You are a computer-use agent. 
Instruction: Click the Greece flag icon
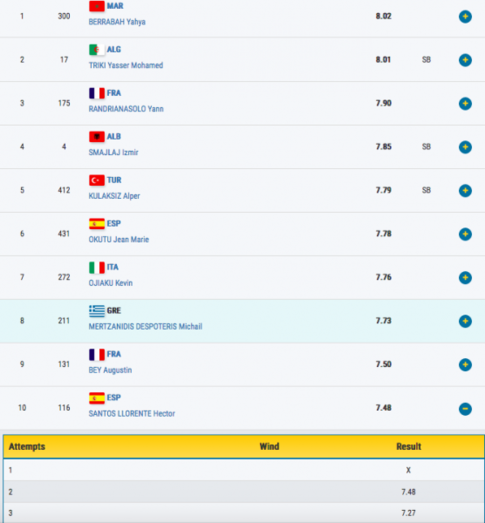tap(97, 311)
